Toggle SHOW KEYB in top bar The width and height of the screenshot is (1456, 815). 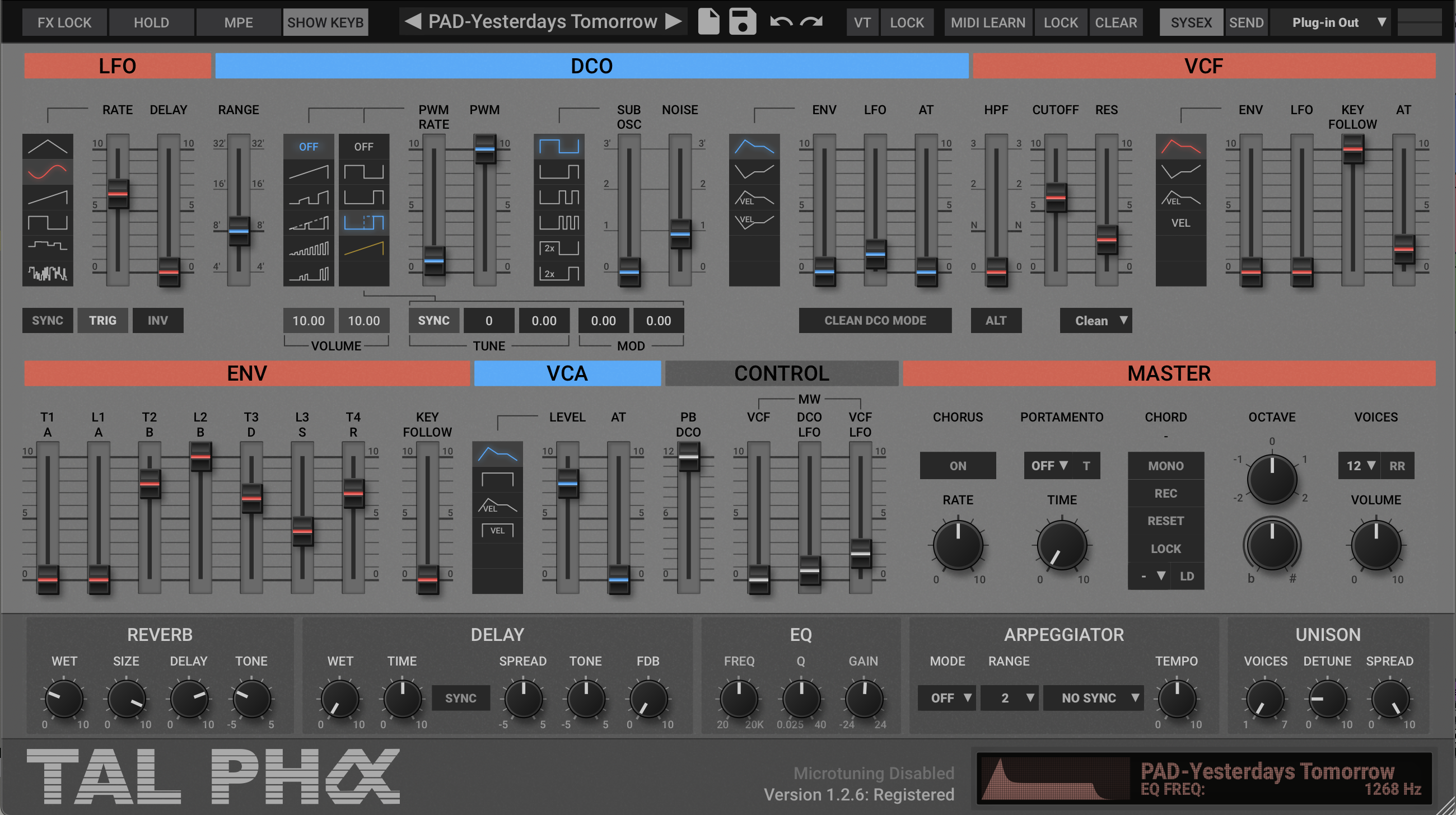tap(325, 22)
